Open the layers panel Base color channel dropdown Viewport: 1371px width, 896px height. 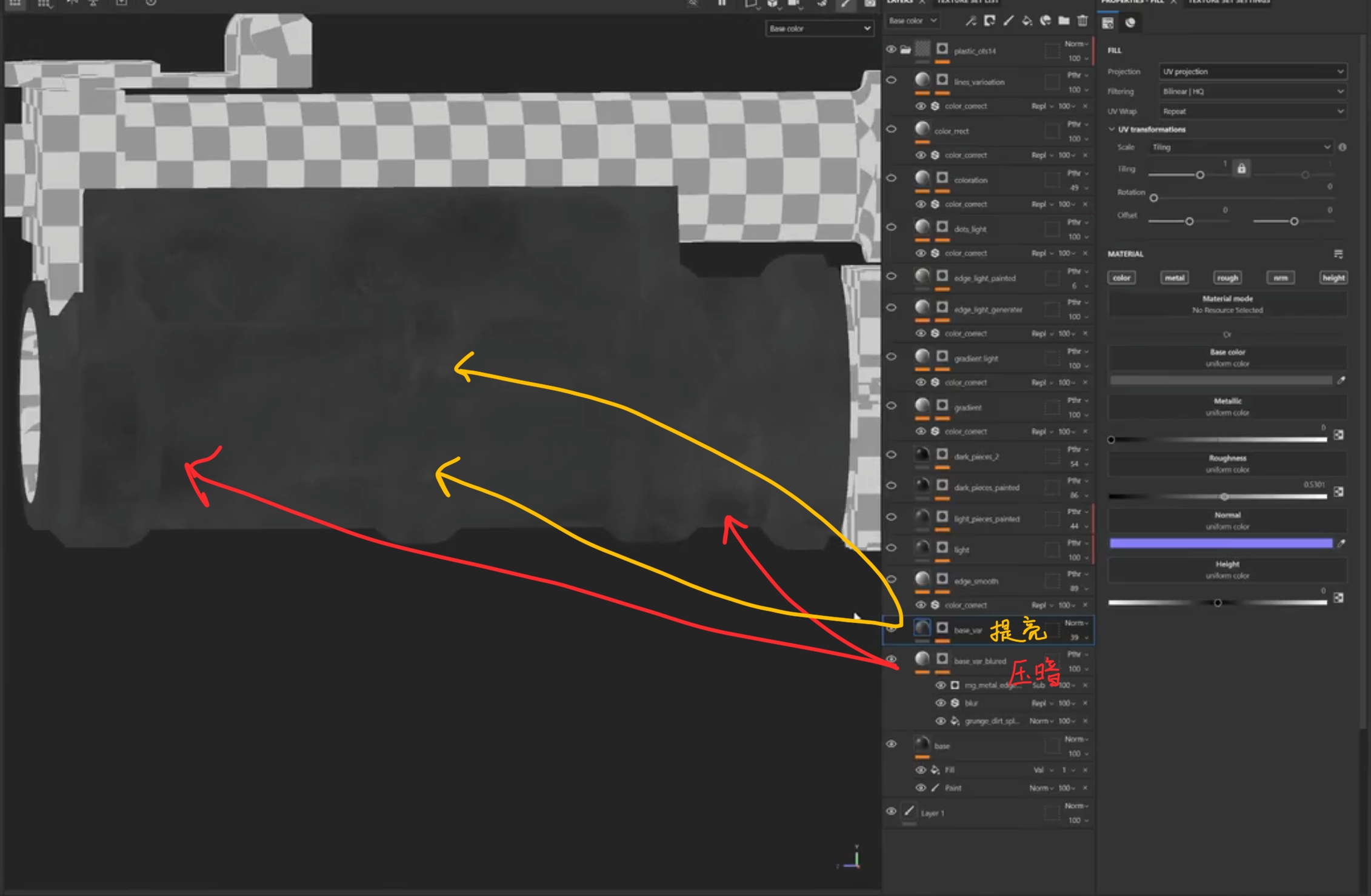(x=913, y=21)
